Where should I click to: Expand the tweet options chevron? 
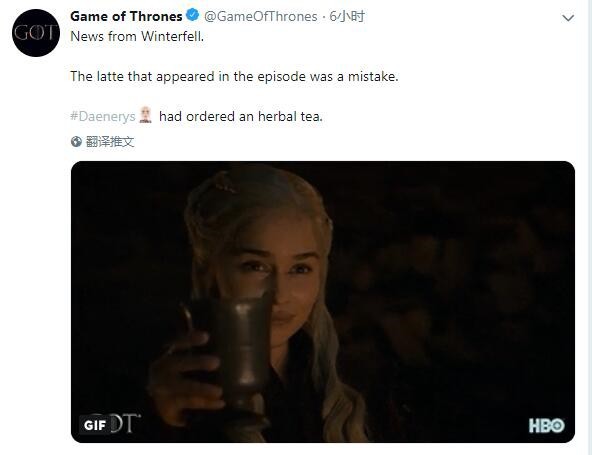click(568, 18)
